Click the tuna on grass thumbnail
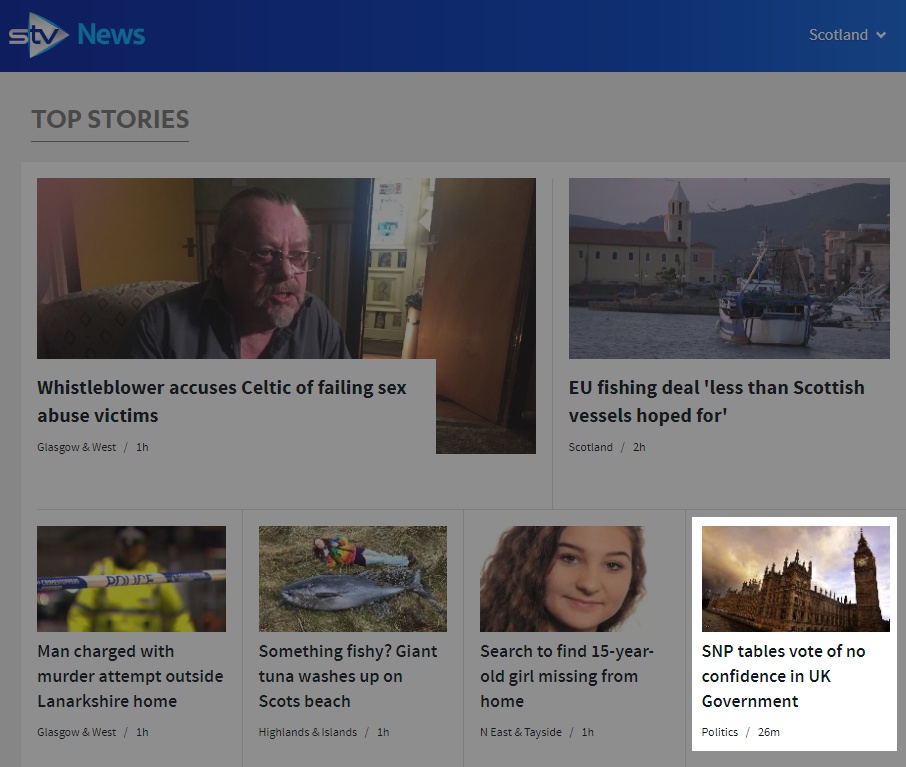Screen dimensions: 906x767 [352, 579]
